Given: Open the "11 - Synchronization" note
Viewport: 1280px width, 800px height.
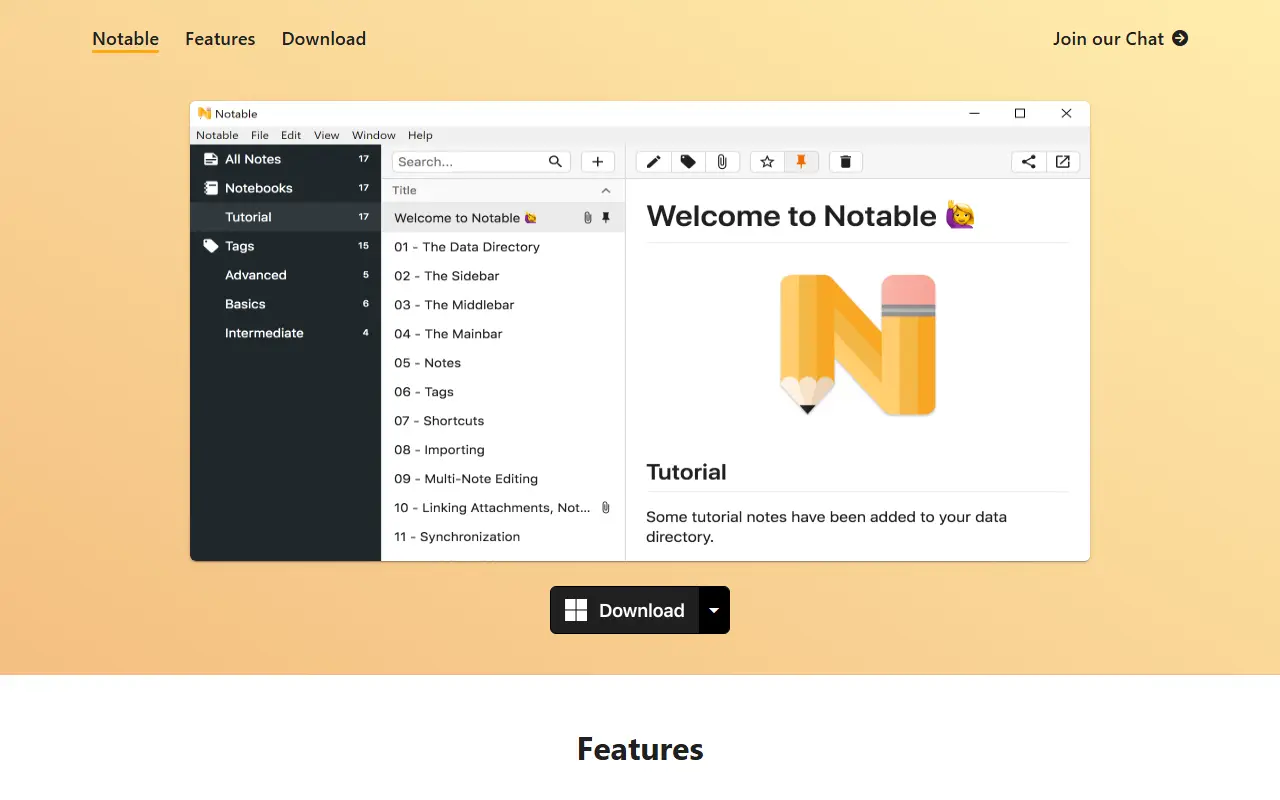Looking at the screenshot, I should tap(503, 537).
